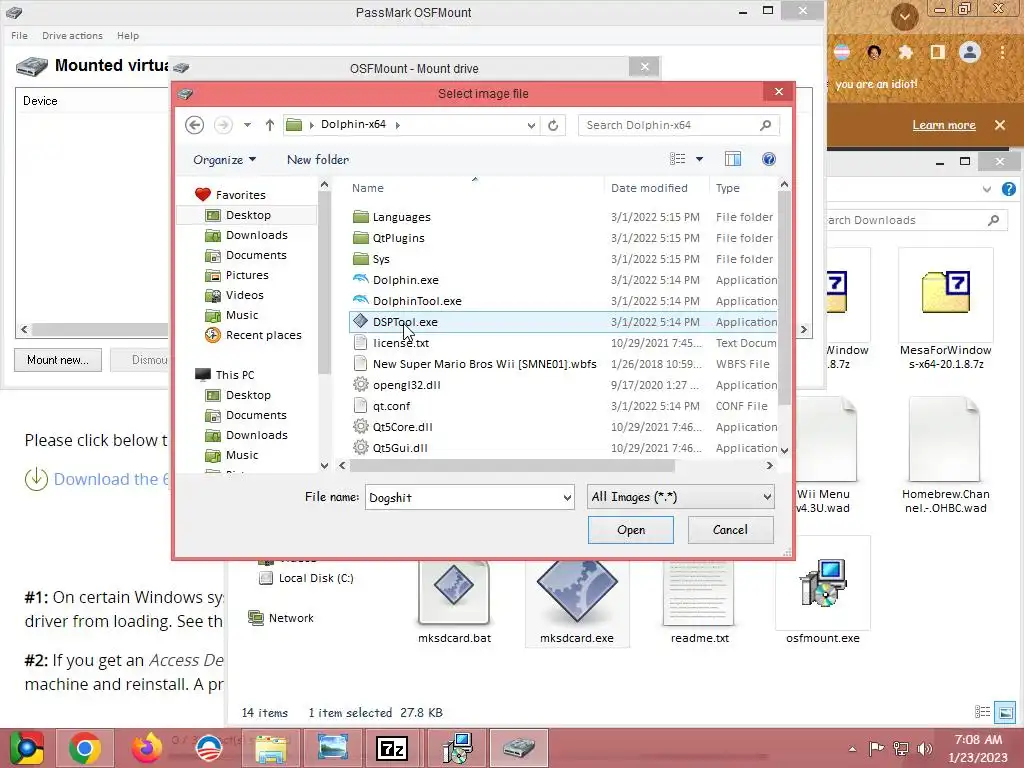This screenshot has height=768, width=1024.
Task: Open the All Images (*.*) filter dropdown
Action: pos(680,497)
